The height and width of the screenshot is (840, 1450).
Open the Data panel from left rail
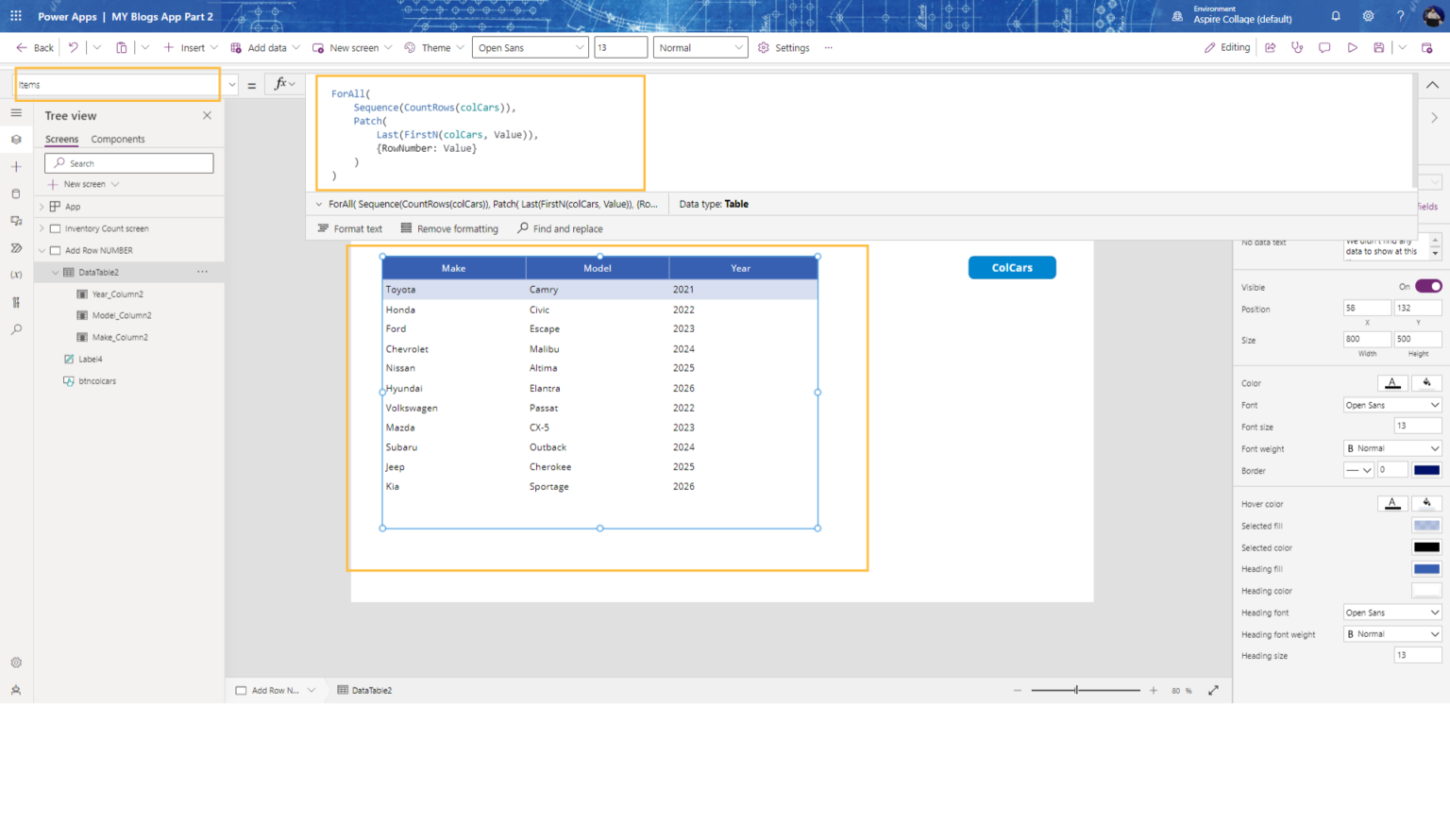[x=16, y=193]
